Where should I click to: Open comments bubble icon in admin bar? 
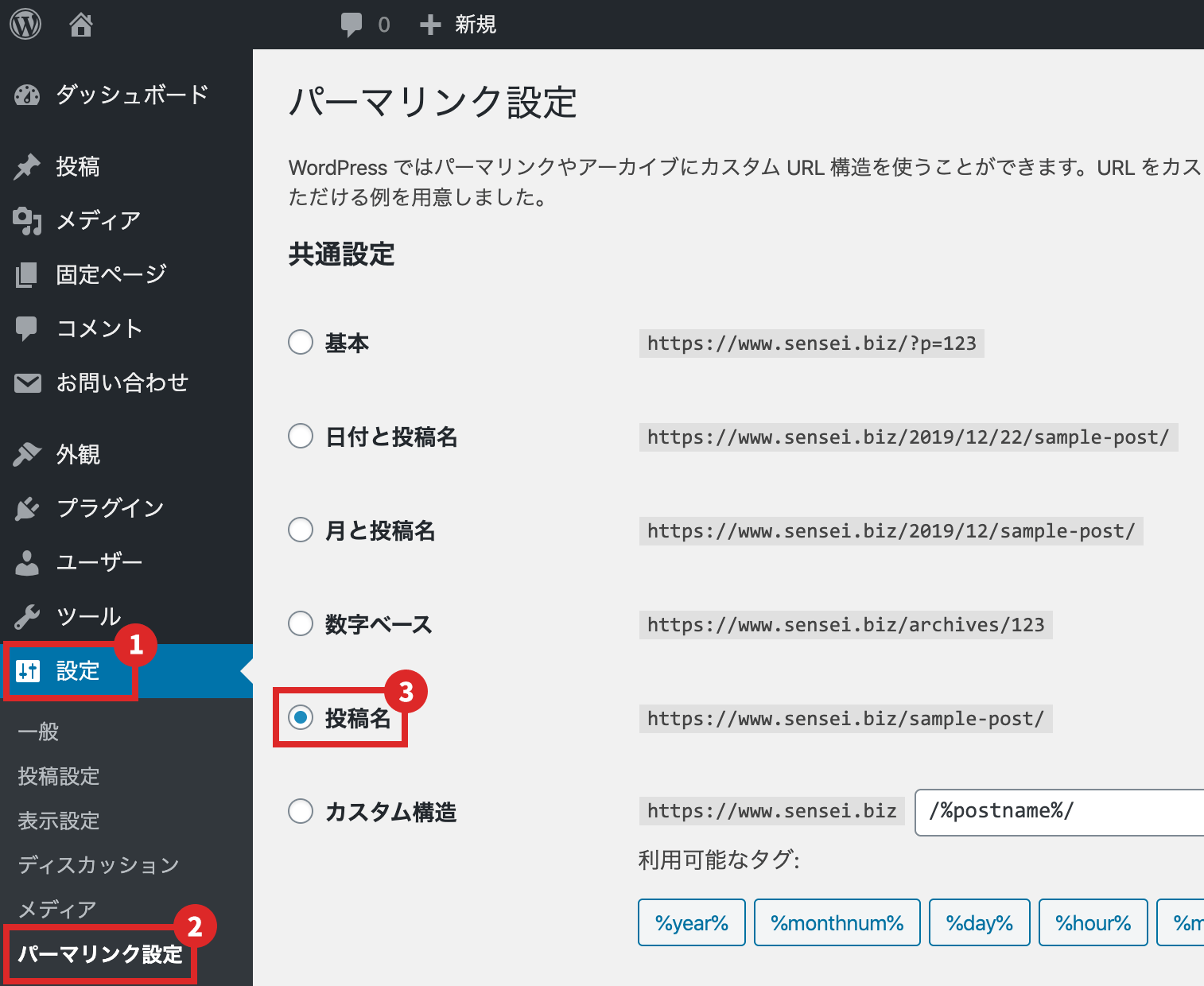[351, 25]
